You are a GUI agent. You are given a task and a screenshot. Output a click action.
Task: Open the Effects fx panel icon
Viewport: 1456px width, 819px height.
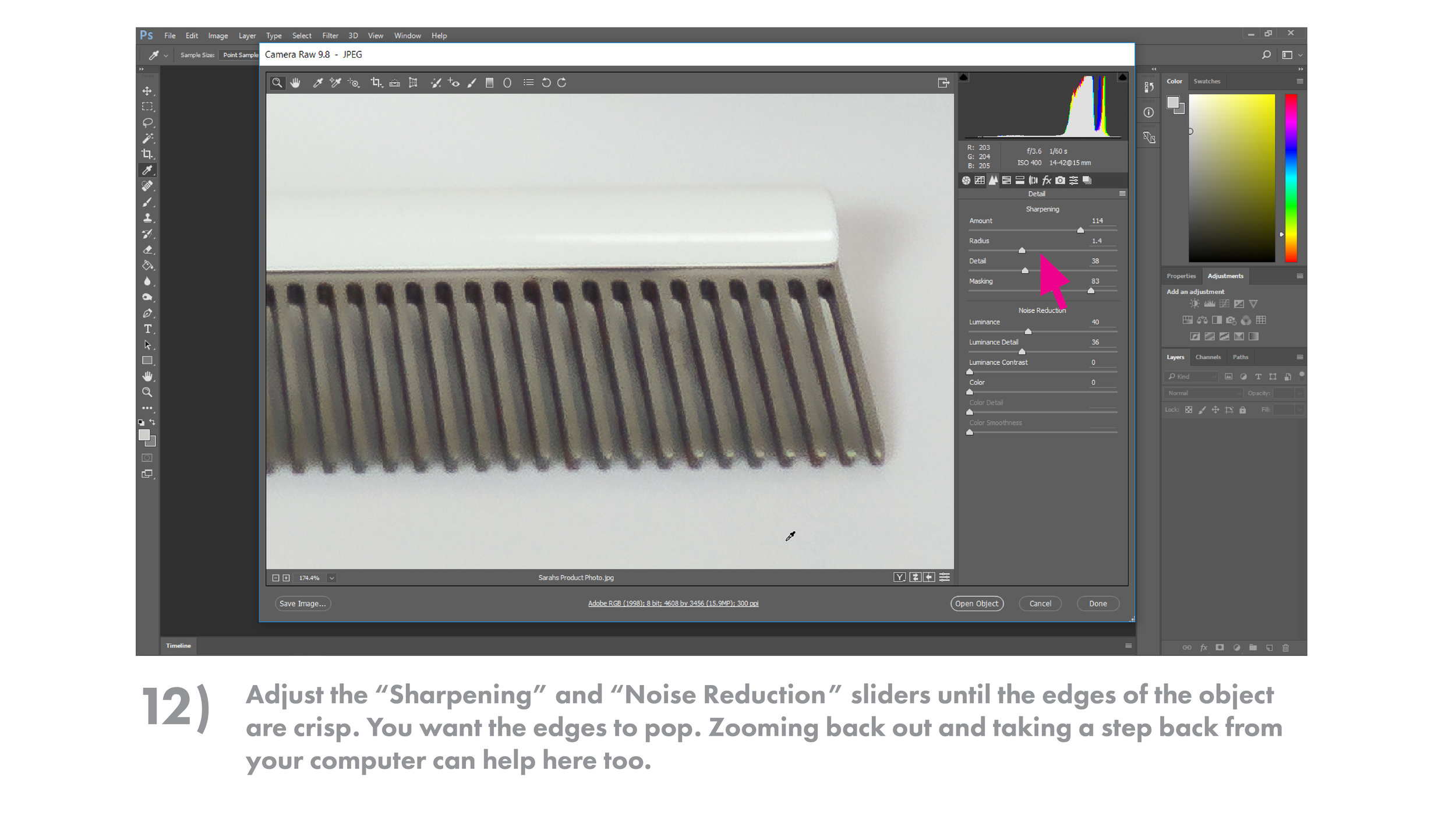(1047, 181)
